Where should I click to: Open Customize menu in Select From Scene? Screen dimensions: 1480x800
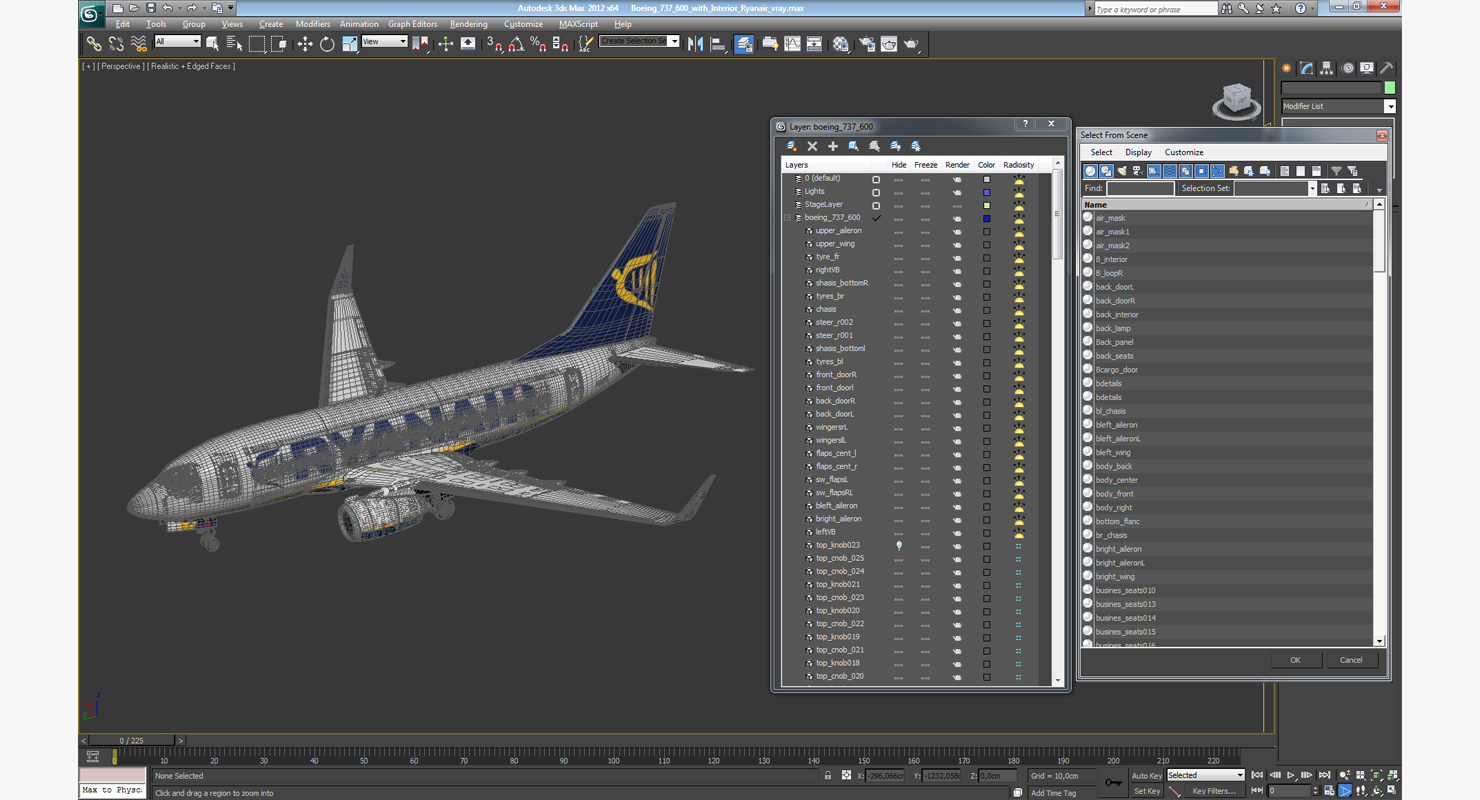1184,153
